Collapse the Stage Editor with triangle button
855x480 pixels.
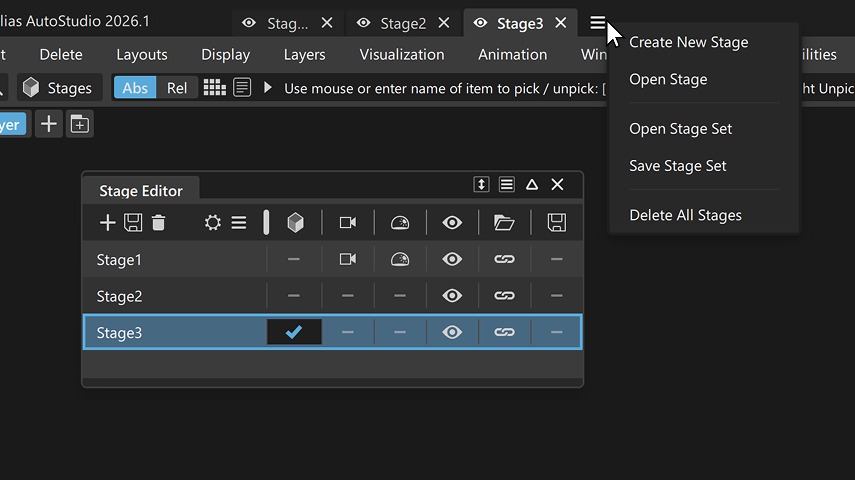[x=532, y=185]
